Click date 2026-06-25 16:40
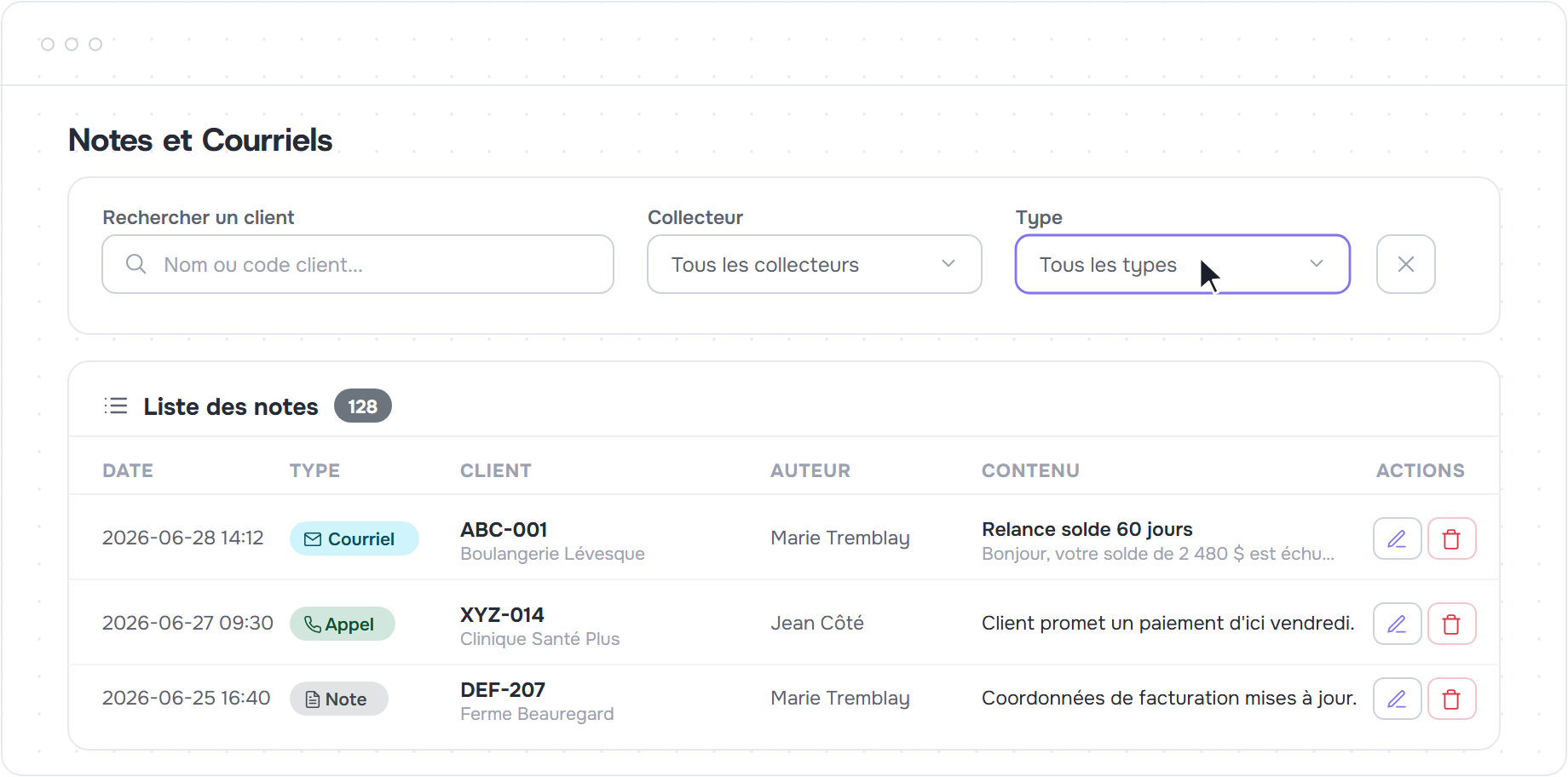The image size is (1568, 777). (x=186, y=698)
